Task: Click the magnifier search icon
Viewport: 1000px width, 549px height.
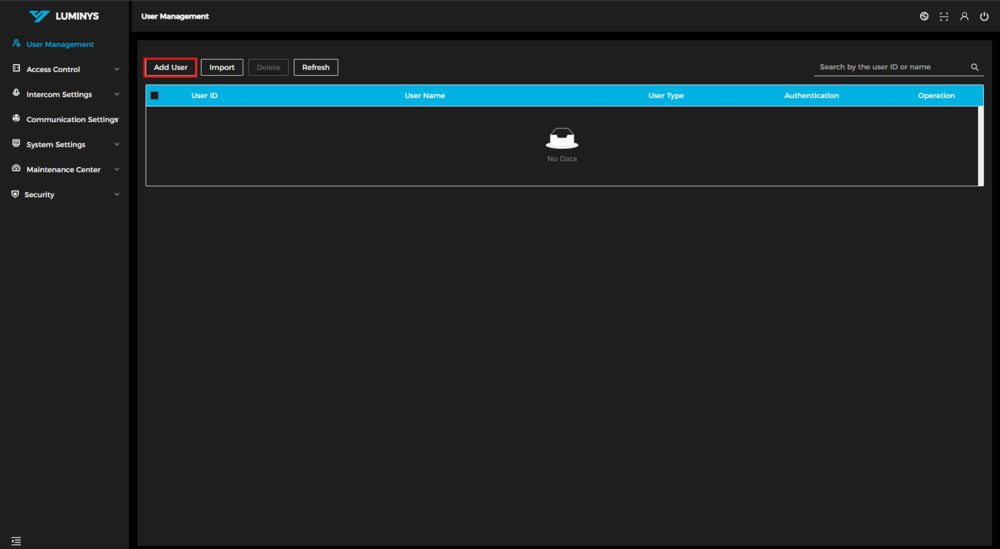Action: click(x=975, y=68)
